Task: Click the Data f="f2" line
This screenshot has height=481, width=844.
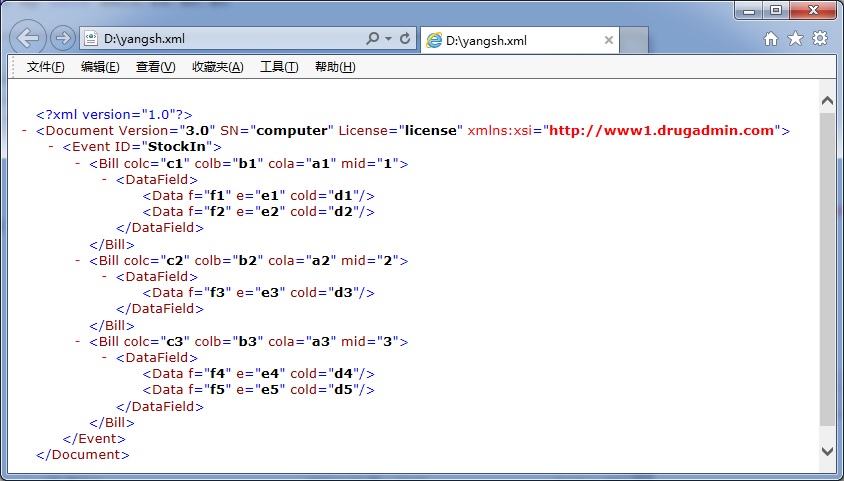Action: 259,212
